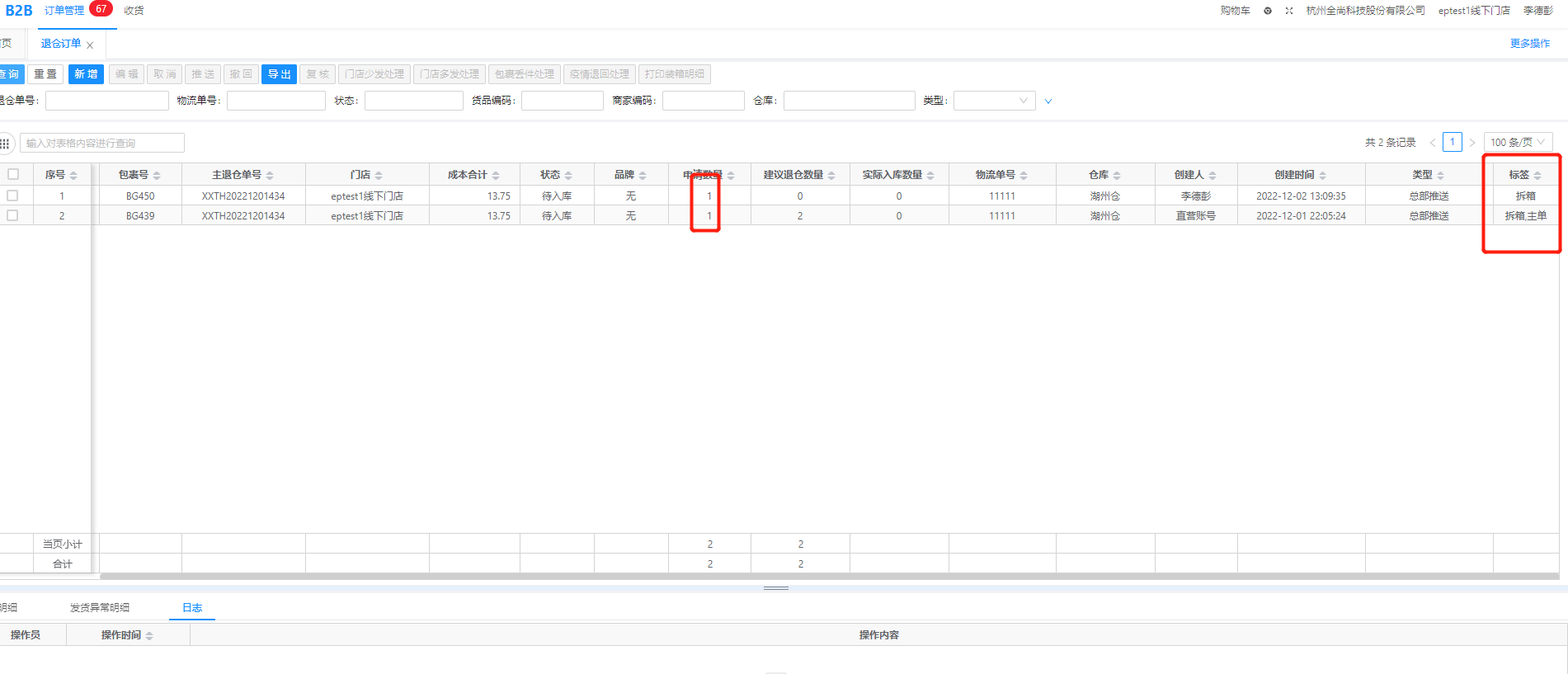The width and height of the screenshot is (1568, 674).
Task: Sort by 物流单号 column arrows
Action: pyautogui.click(x=1024, y=176)
